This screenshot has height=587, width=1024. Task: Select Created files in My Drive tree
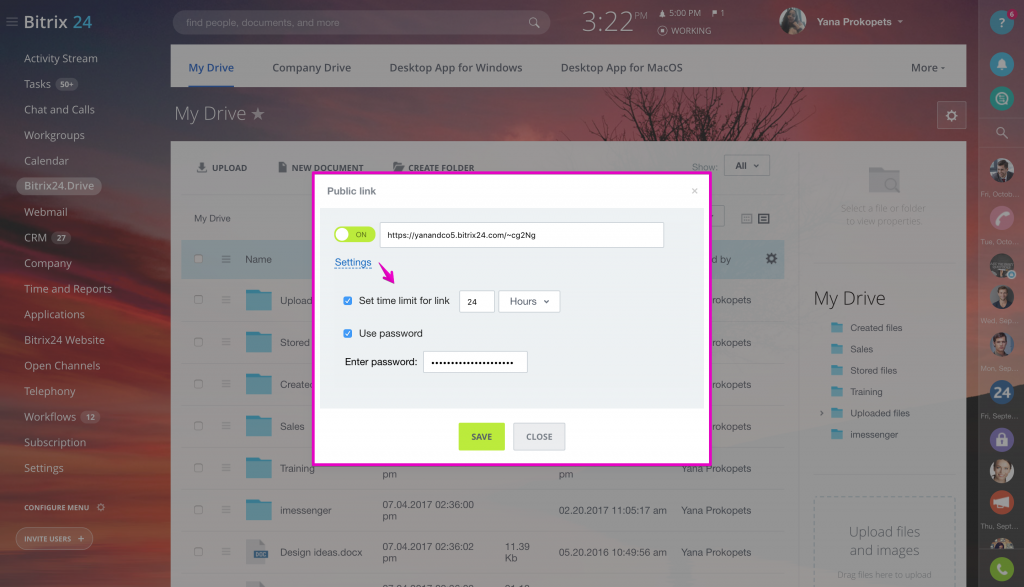pos(876,328)
